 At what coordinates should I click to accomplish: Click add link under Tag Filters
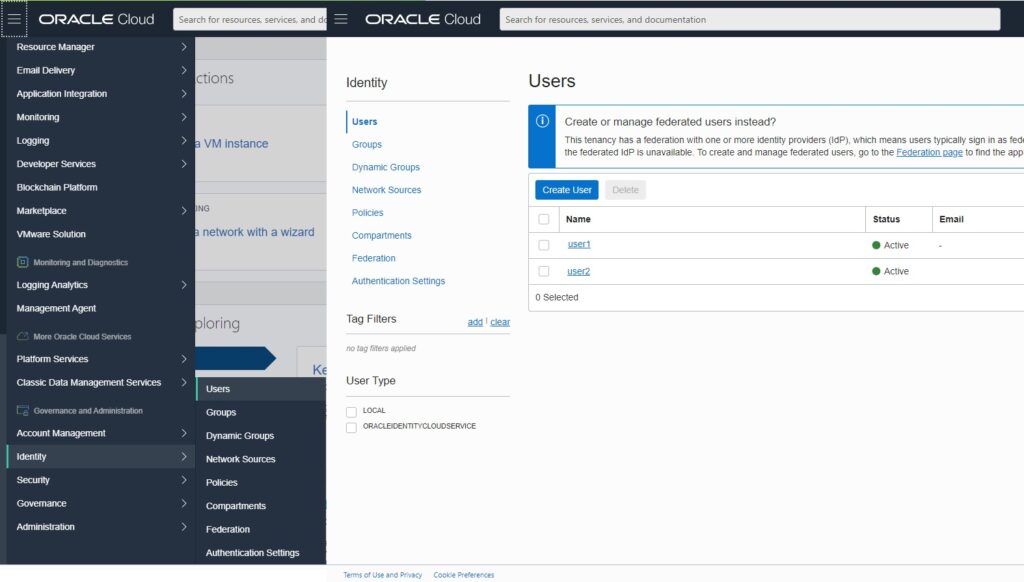click(475, 322)
